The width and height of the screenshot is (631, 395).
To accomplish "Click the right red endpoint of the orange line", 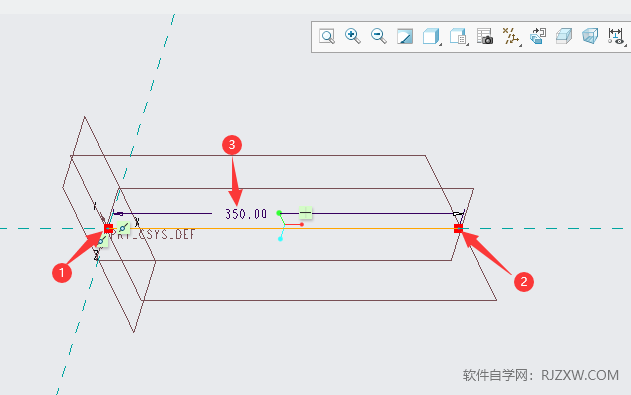I will (x=458, y=228).
